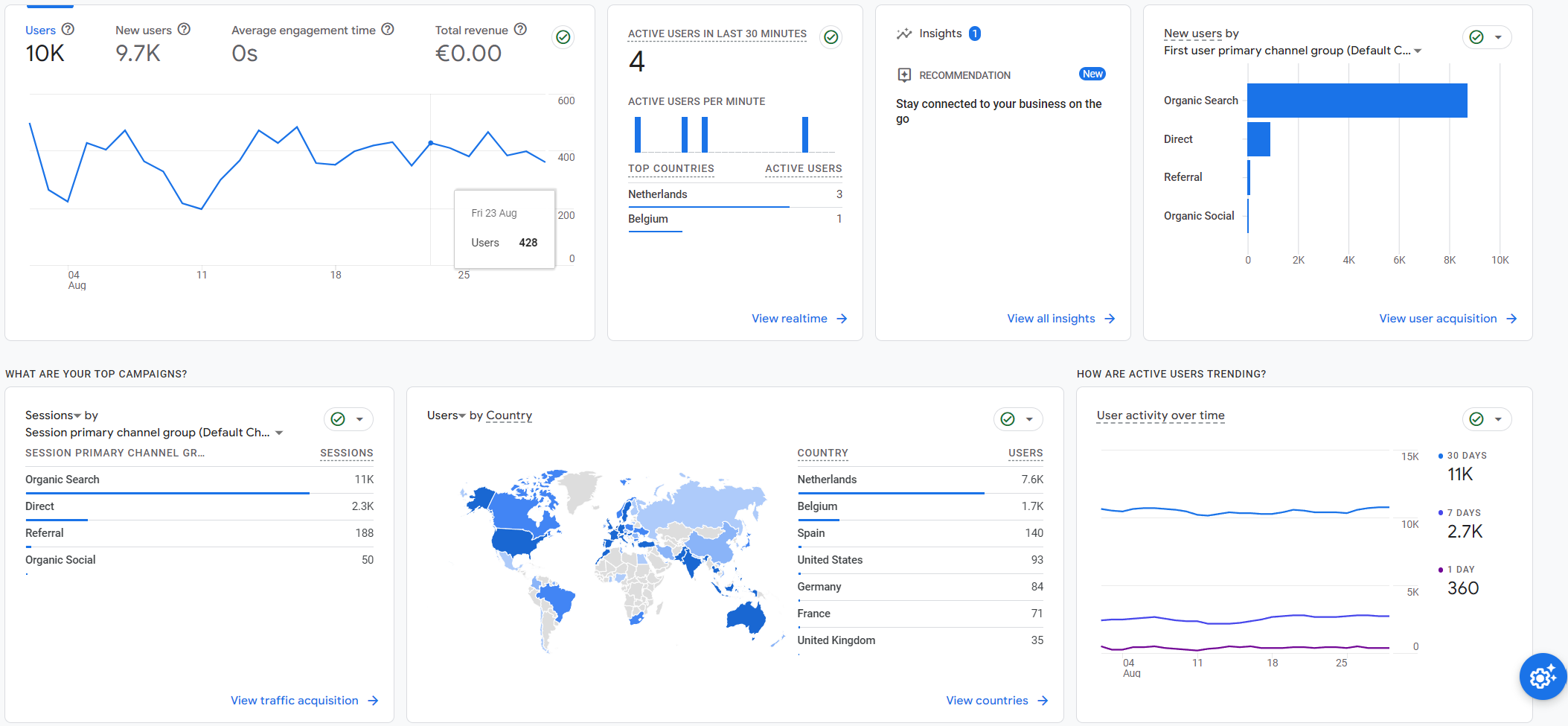Image resolution: width=1568 pixels, height=726 pixels.
Task: Click User activity over time title
Action: [1160, 415]
